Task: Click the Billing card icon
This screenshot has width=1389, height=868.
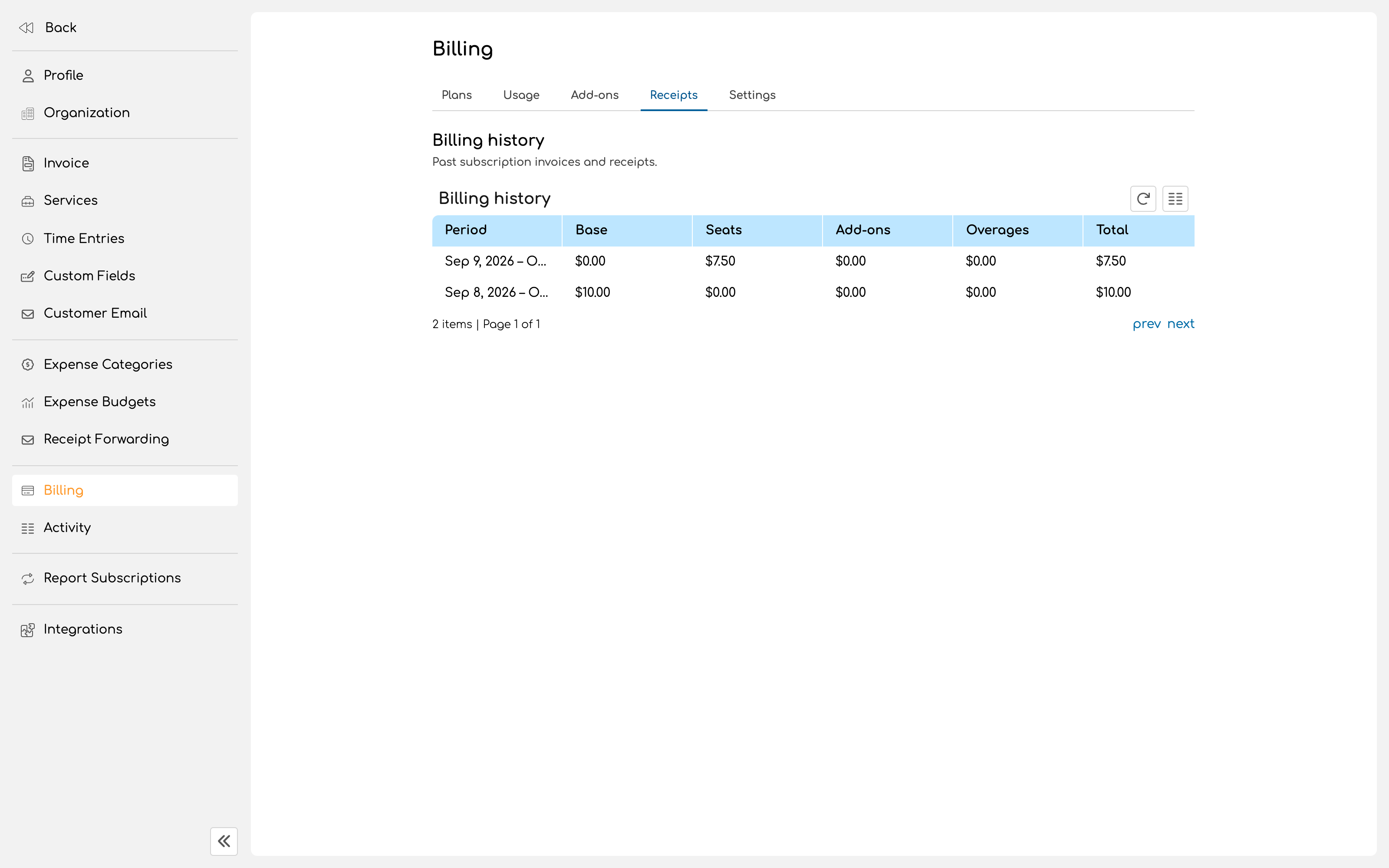Action: click(27, 491)
